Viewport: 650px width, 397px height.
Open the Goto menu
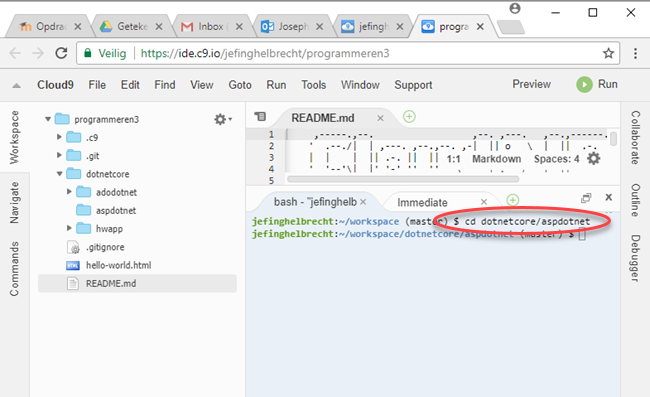(x=240, y=85)
